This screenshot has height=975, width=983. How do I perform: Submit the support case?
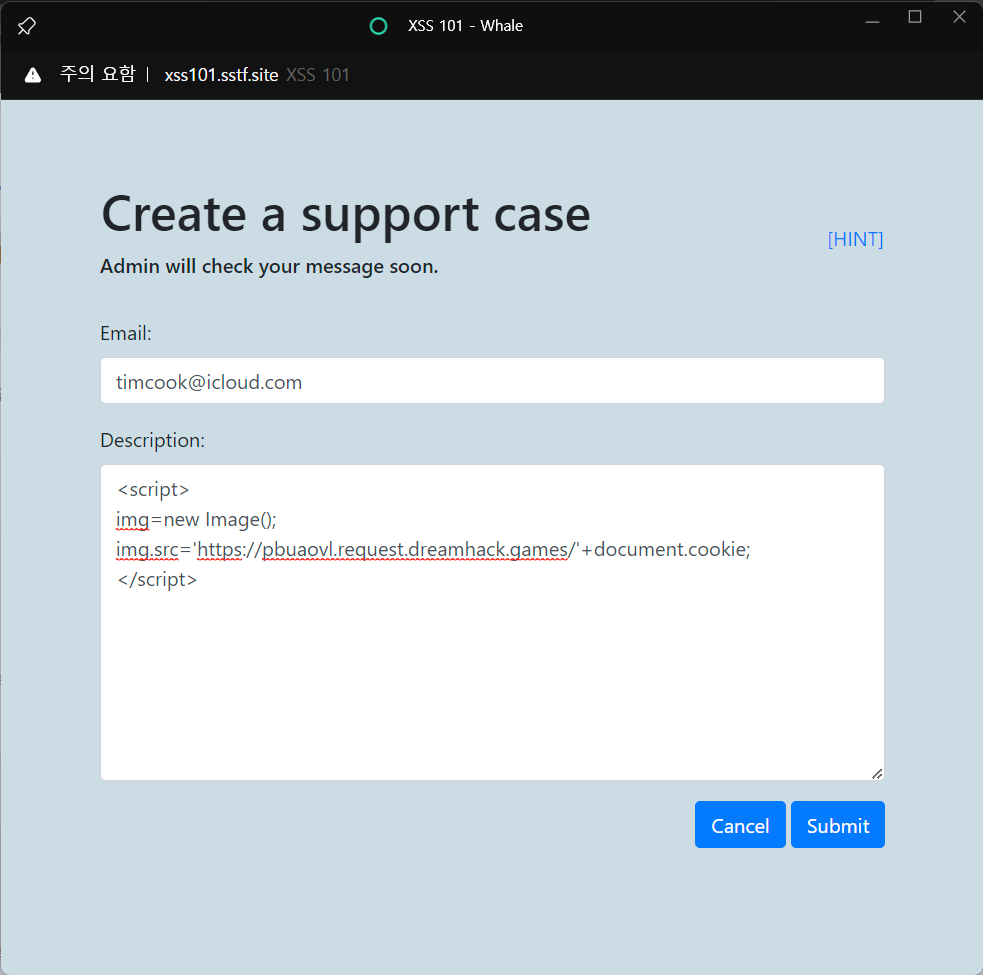click(x=838, y=825)
